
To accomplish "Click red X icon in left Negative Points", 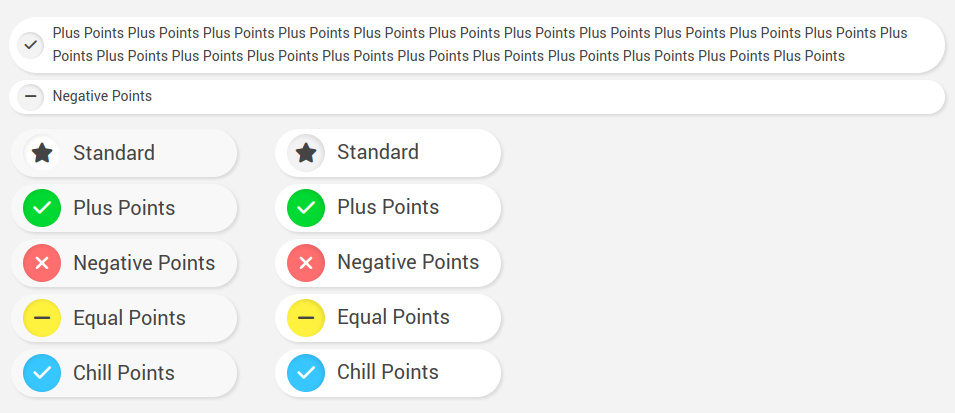I will [42, 263].
